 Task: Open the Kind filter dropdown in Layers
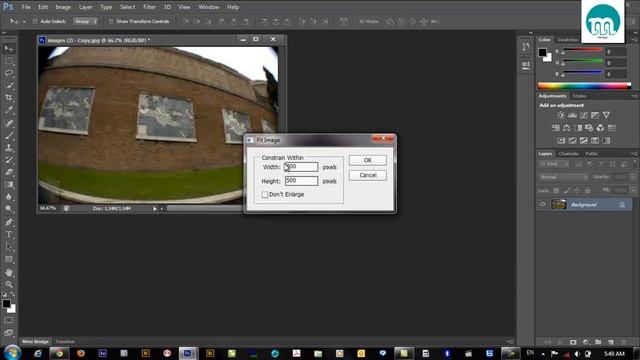click(554, 164)
